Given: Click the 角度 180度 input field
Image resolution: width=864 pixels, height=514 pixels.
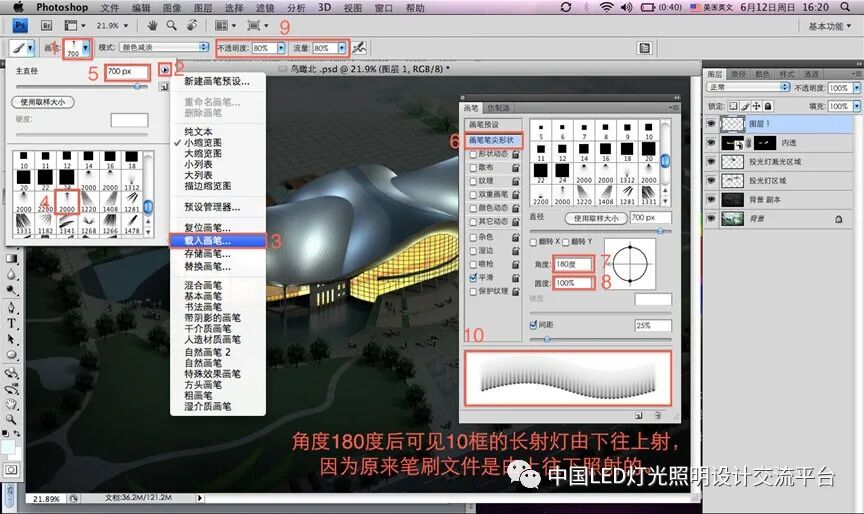Looking at the screenshot, I should (574, 264).
